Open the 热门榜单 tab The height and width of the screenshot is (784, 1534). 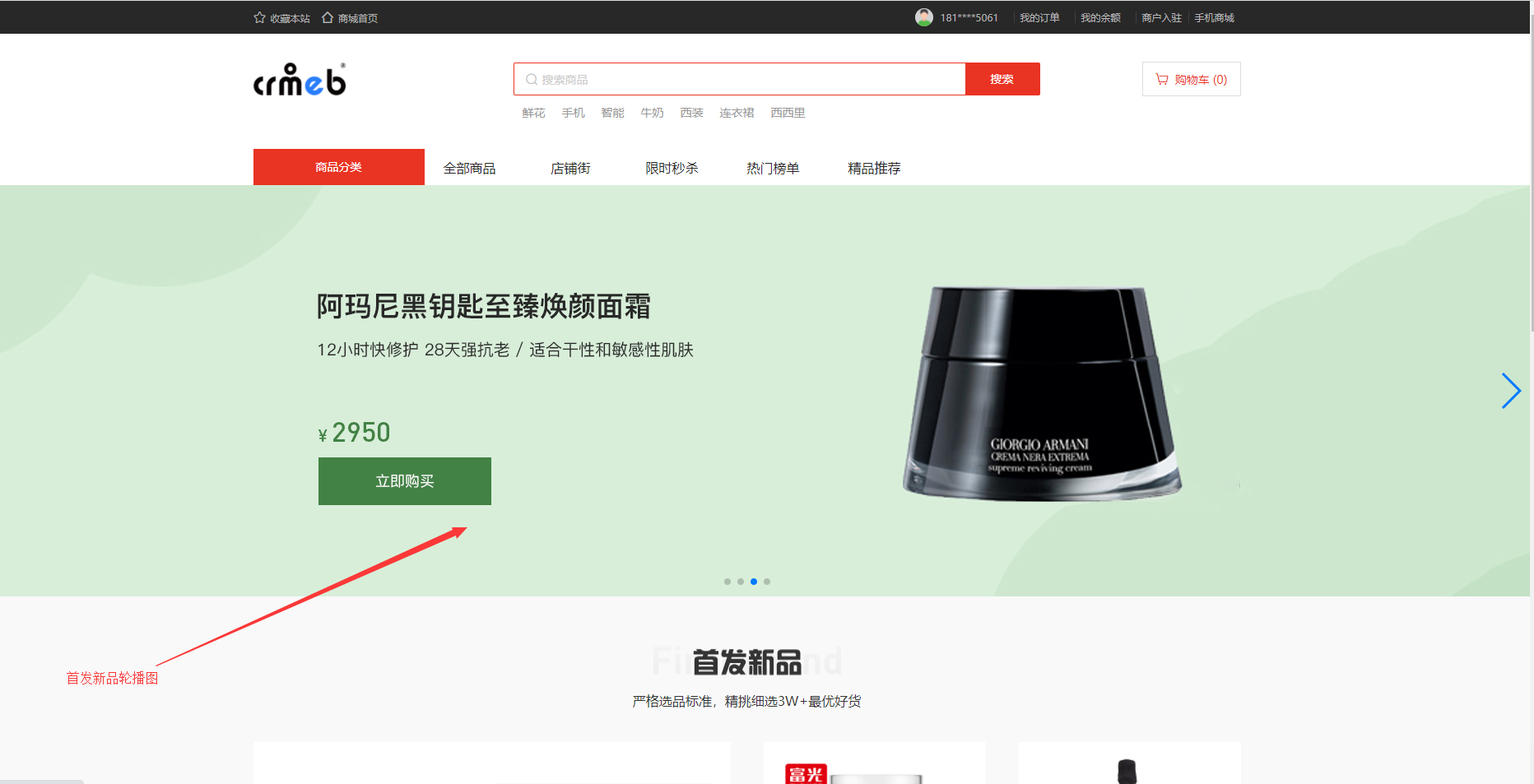pos(773,168)
